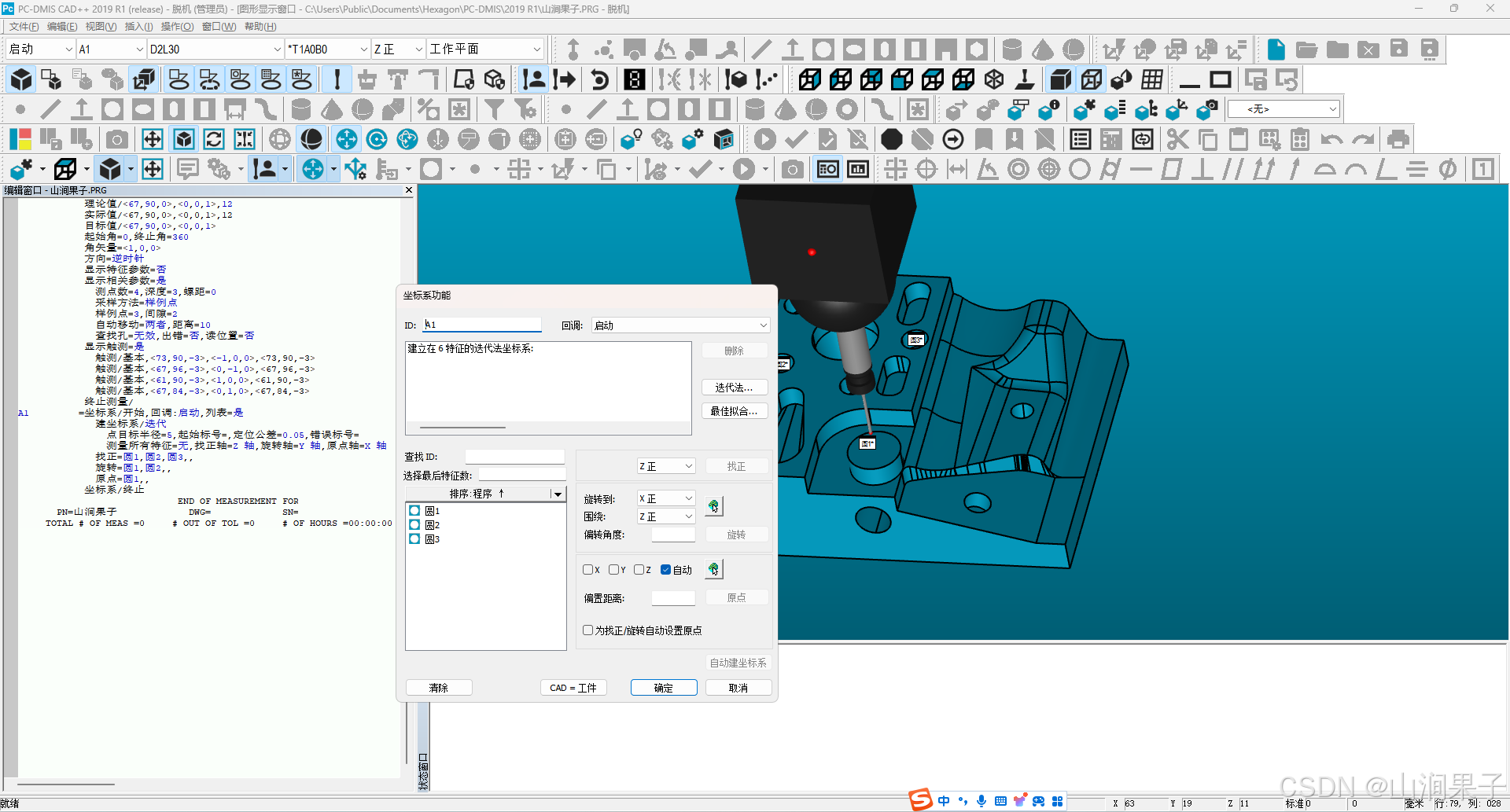
Task: Click the CAD = 工件 button
Action: tap(573, 688)
